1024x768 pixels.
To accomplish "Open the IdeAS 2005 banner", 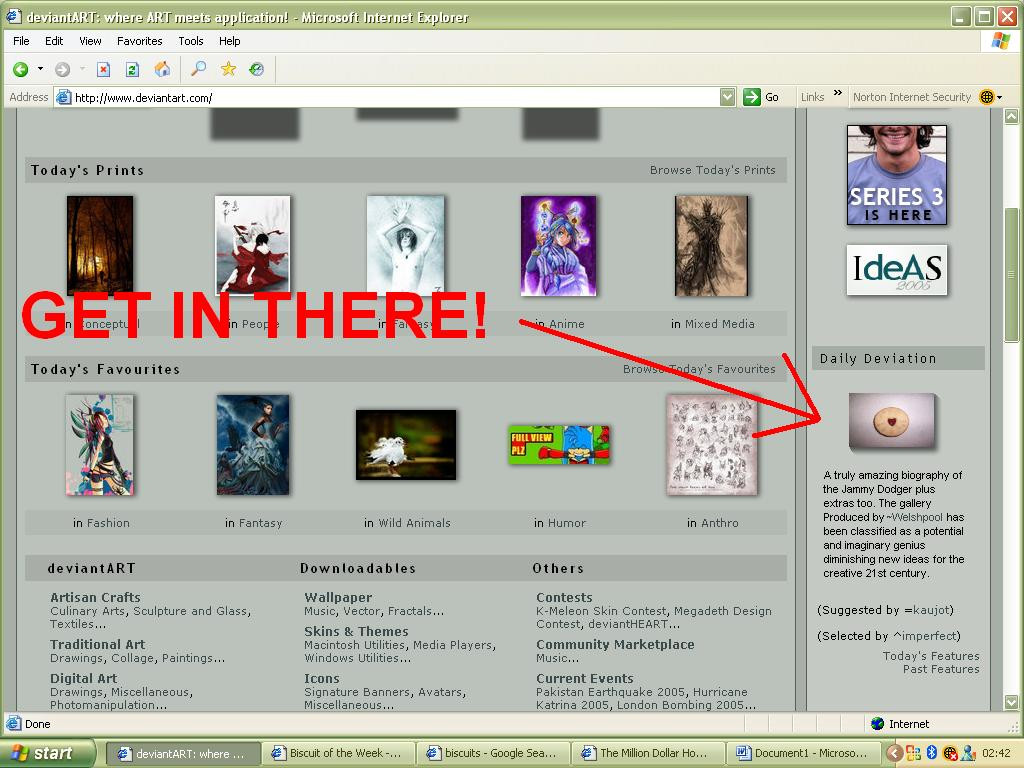I will coord(897,270).
